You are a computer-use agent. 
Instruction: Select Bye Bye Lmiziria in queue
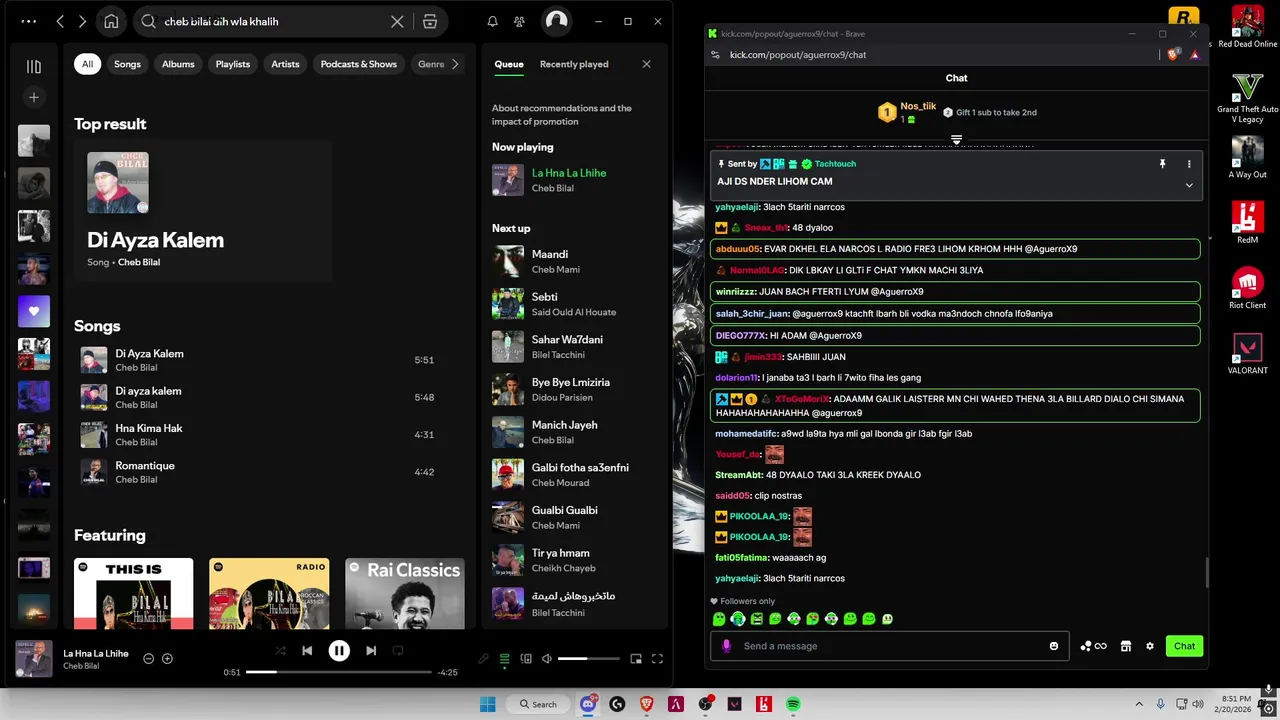click(x=574, y=390)
